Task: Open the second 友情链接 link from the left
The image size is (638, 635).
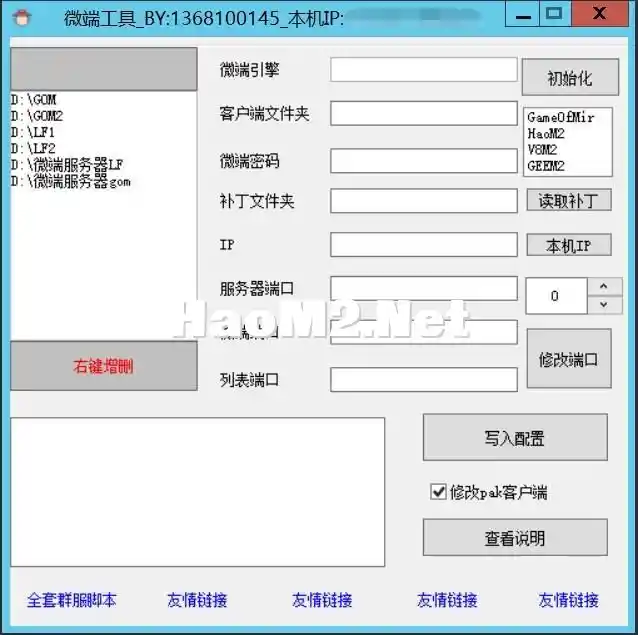Action: [x=322, y=600]
